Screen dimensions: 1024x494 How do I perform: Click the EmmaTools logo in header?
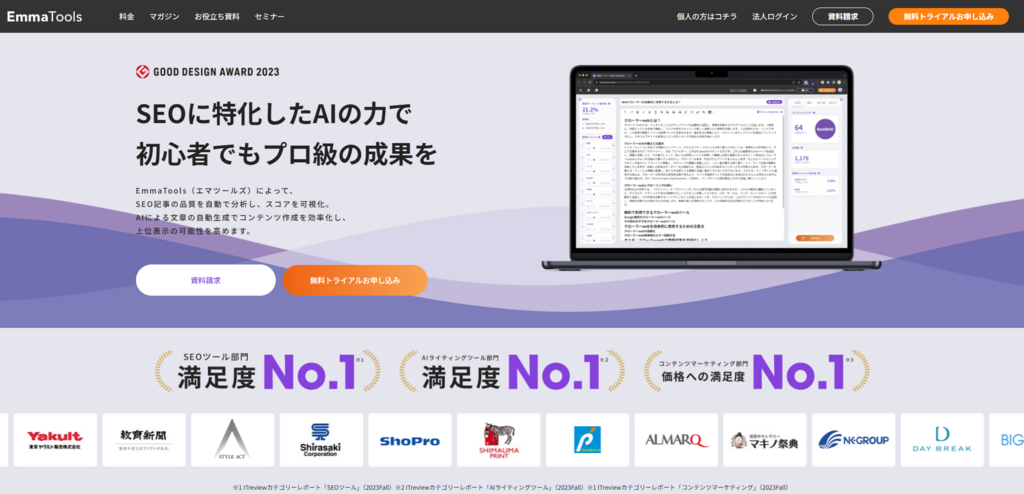[x=44, y=16]
